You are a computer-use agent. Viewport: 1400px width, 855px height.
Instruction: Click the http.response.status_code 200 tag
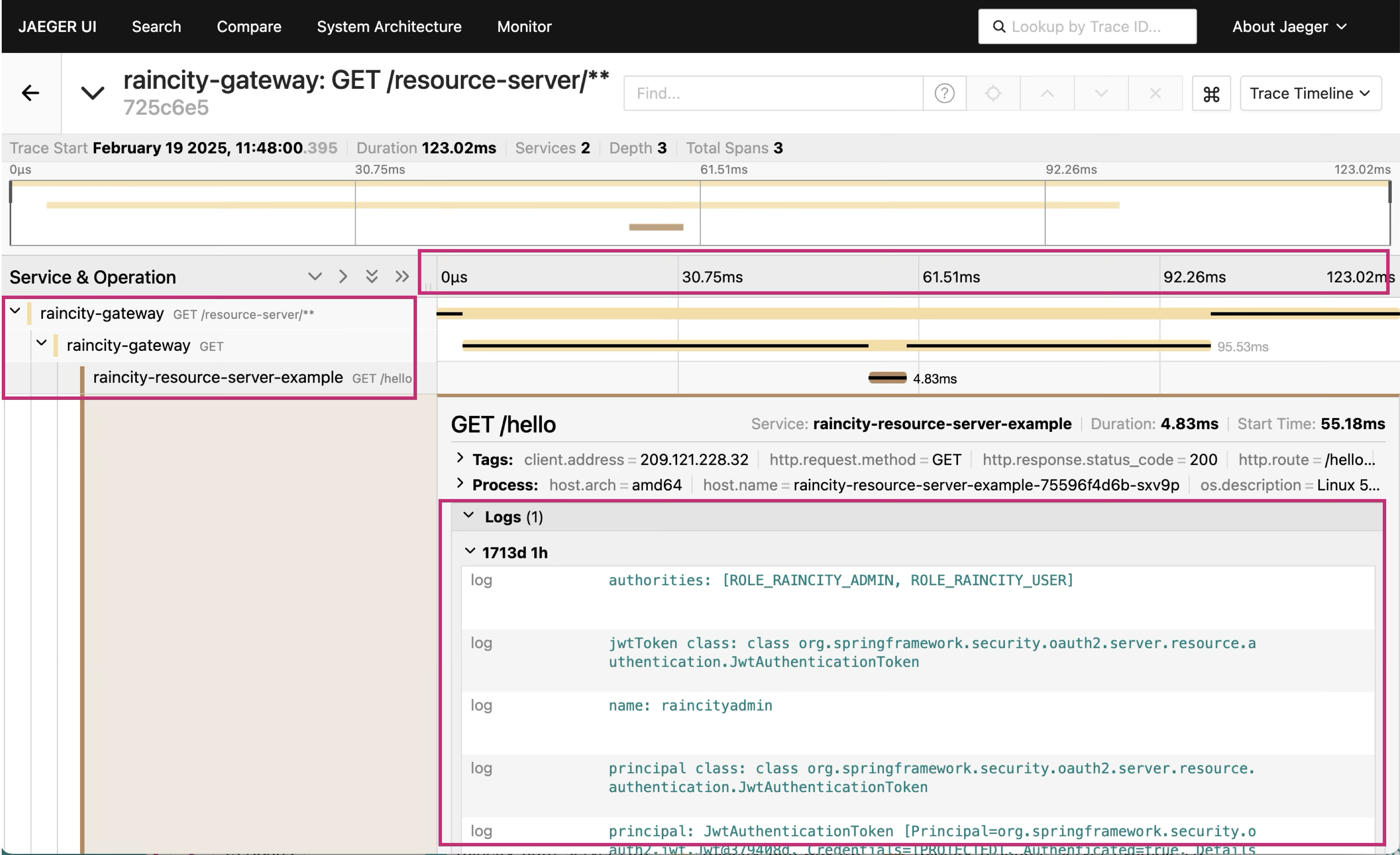[1099, 459]
